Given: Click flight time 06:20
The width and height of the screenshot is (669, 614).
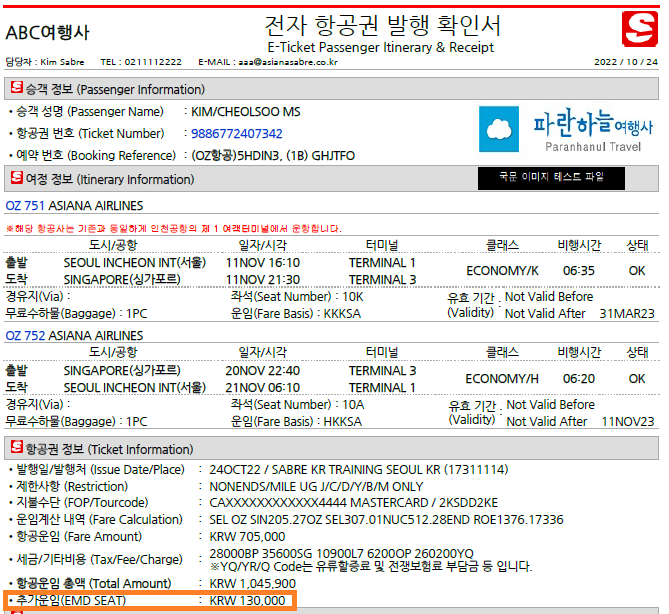Looking at the screenshot, I should pos(579,379).
